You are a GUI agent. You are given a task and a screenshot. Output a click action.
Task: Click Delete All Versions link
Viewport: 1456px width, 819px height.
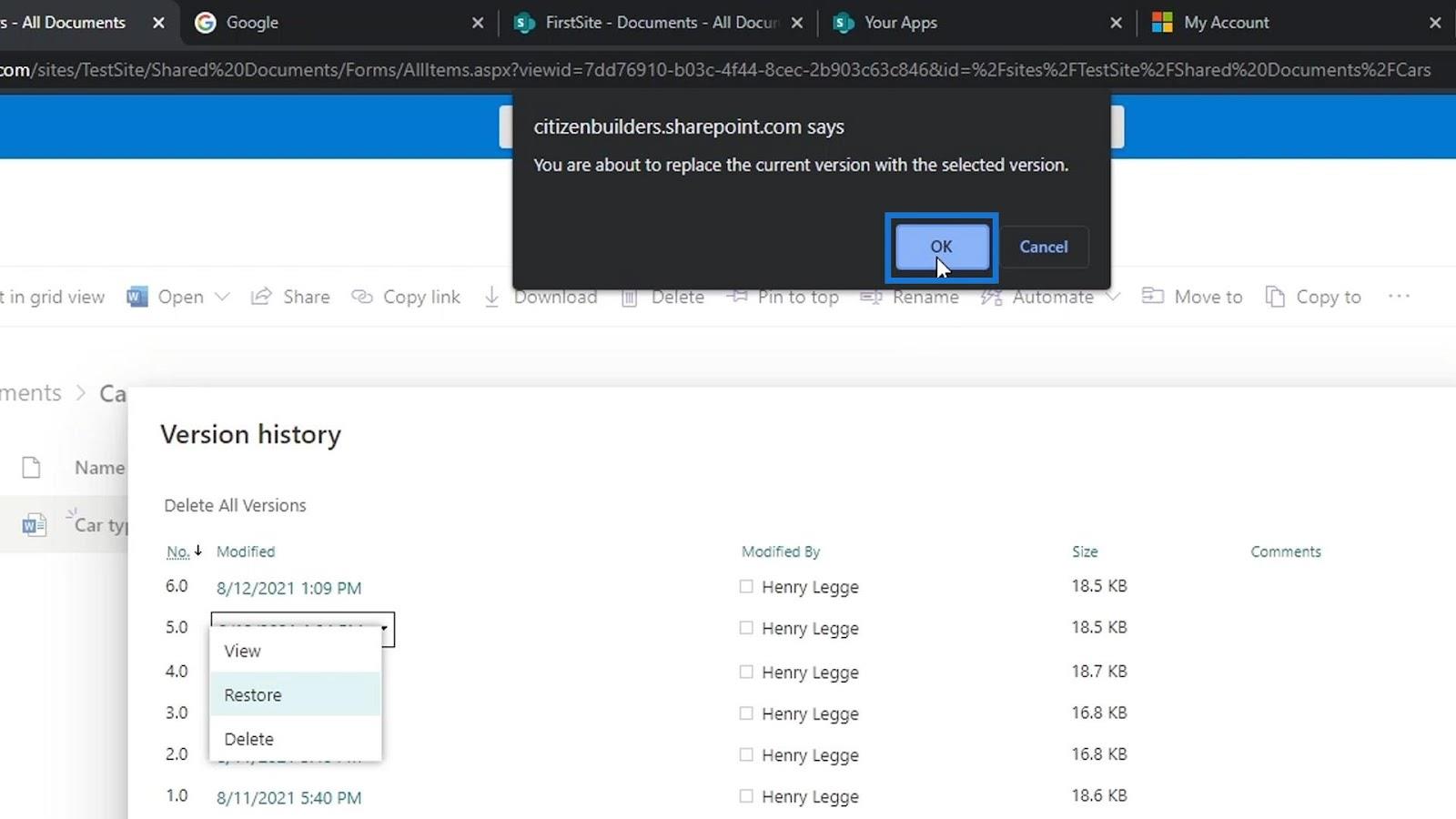[x=235, y=505]
